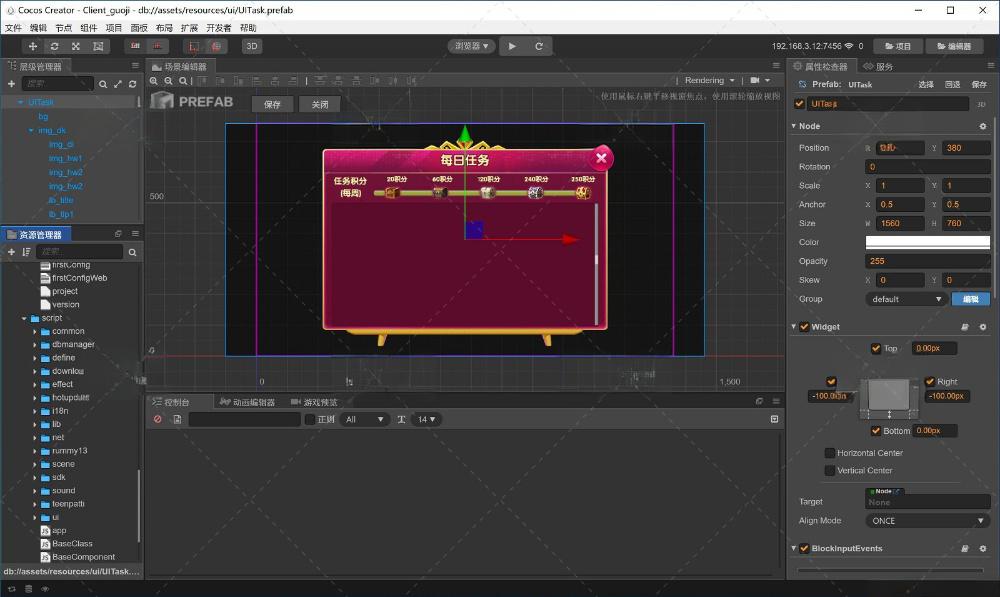The width and height of the screenshot is (1000, 597).
Task: Add a node with the hierarchy plus button
Action: coord(12,84)
